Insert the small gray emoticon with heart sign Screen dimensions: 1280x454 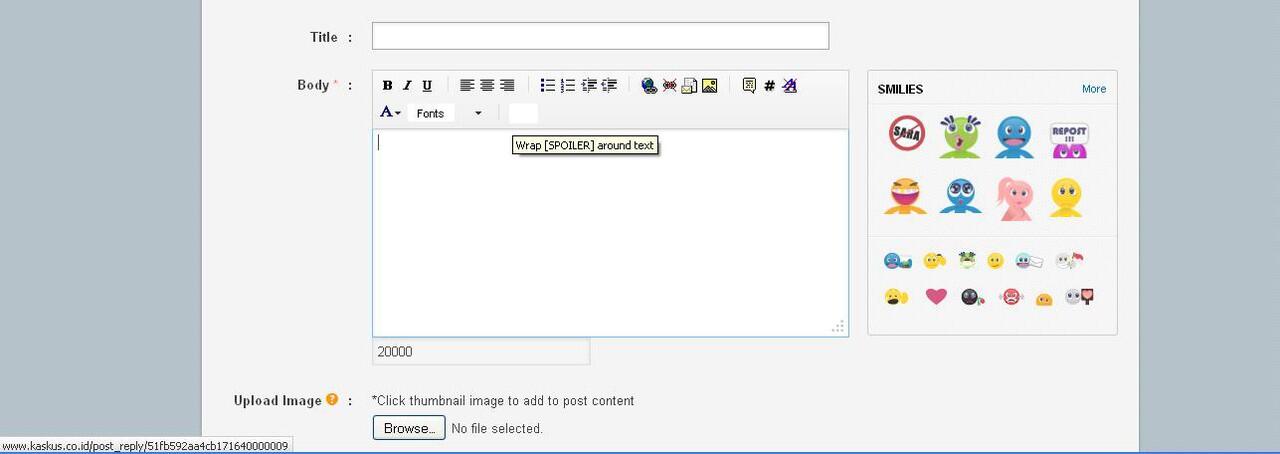coord(1079,296)
